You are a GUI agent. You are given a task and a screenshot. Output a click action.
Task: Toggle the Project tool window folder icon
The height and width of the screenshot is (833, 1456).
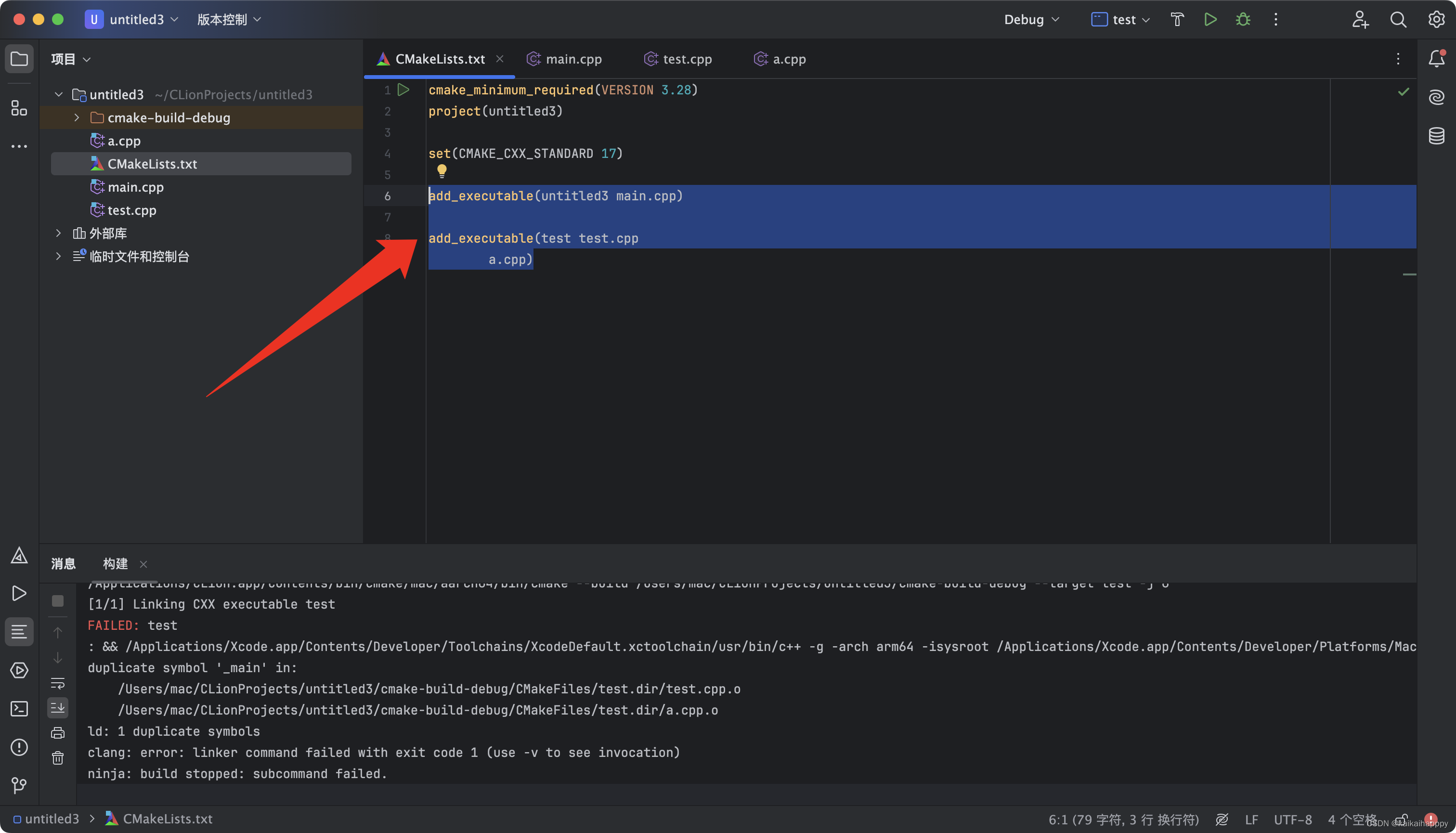tap(19, 59)
